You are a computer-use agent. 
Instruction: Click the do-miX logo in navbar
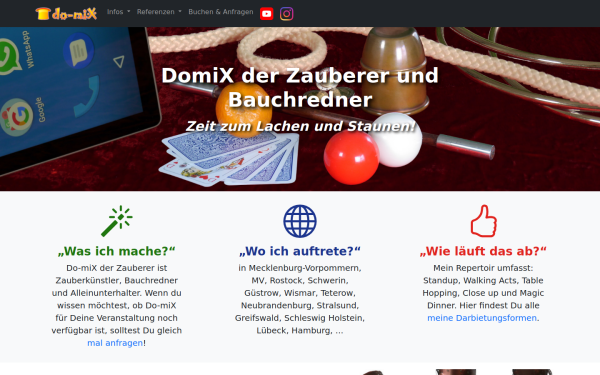coord(66,13)
